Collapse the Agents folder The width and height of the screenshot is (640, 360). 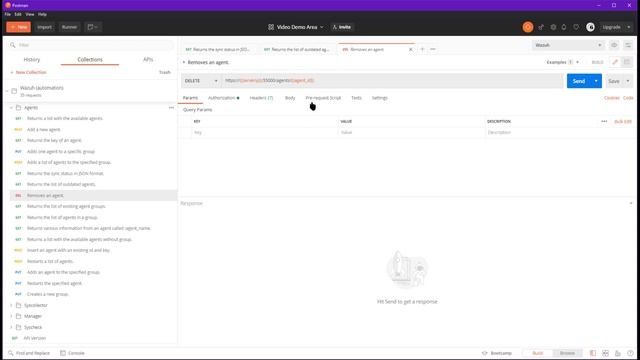(11, 108)
